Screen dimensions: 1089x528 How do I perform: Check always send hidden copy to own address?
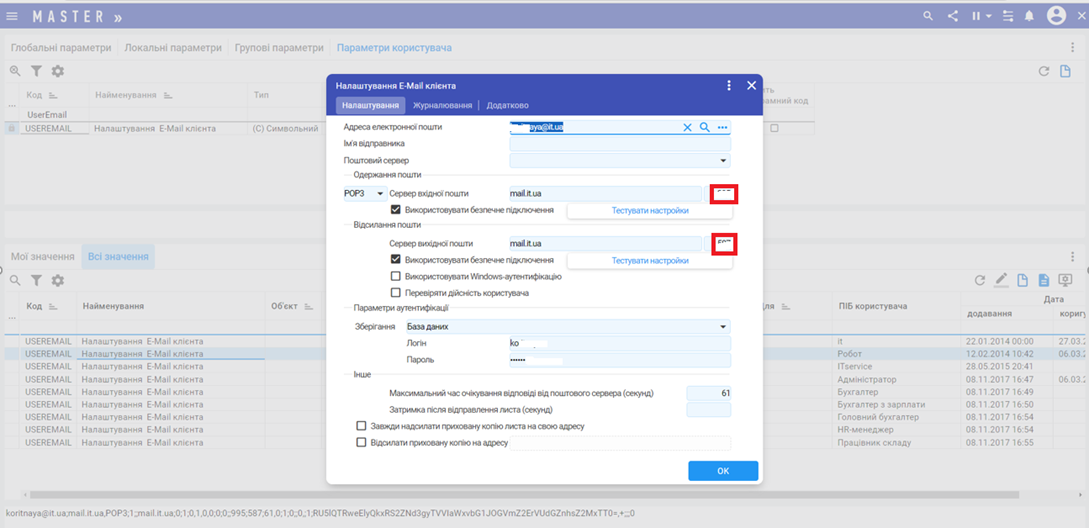362,426
